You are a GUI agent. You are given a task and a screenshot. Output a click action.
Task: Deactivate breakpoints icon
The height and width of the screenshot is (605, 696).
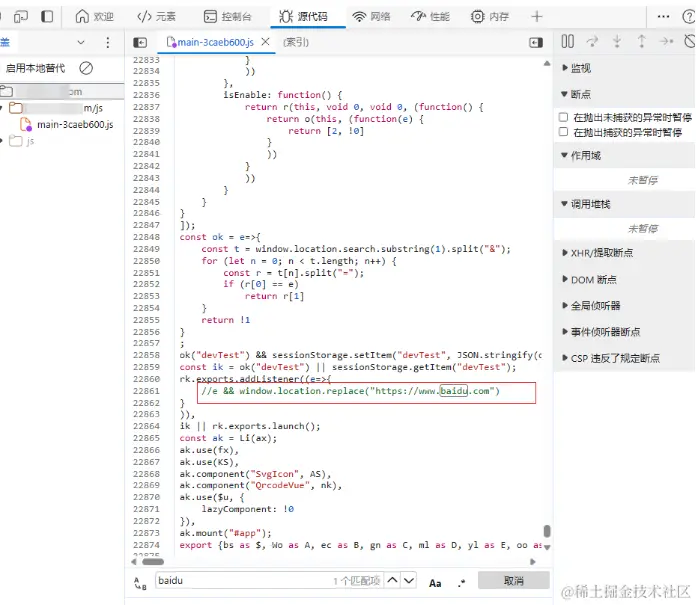pyautogui.click(x=690, y=41)
